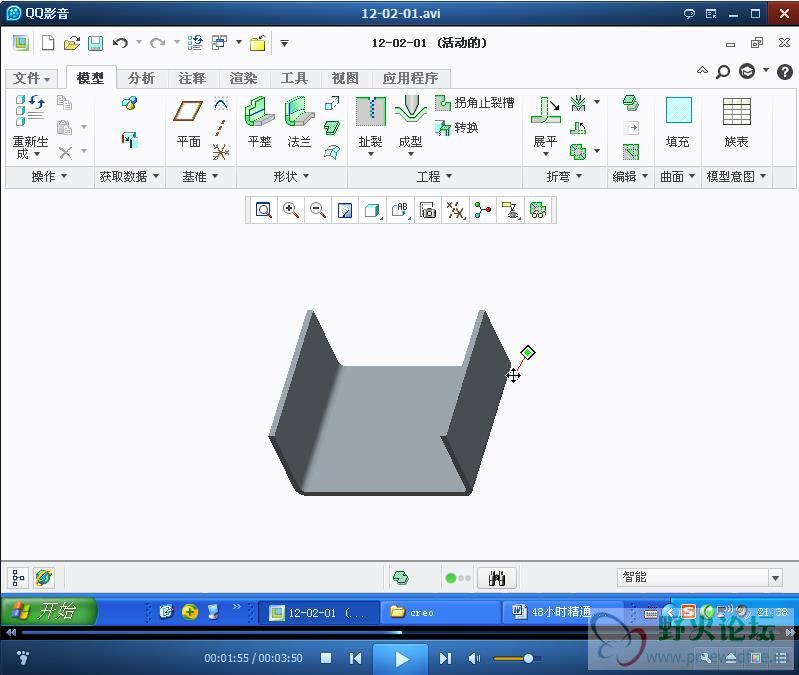Click the Refit view icon
Viewport: 799px width, 675px height.
pos(263,210)
